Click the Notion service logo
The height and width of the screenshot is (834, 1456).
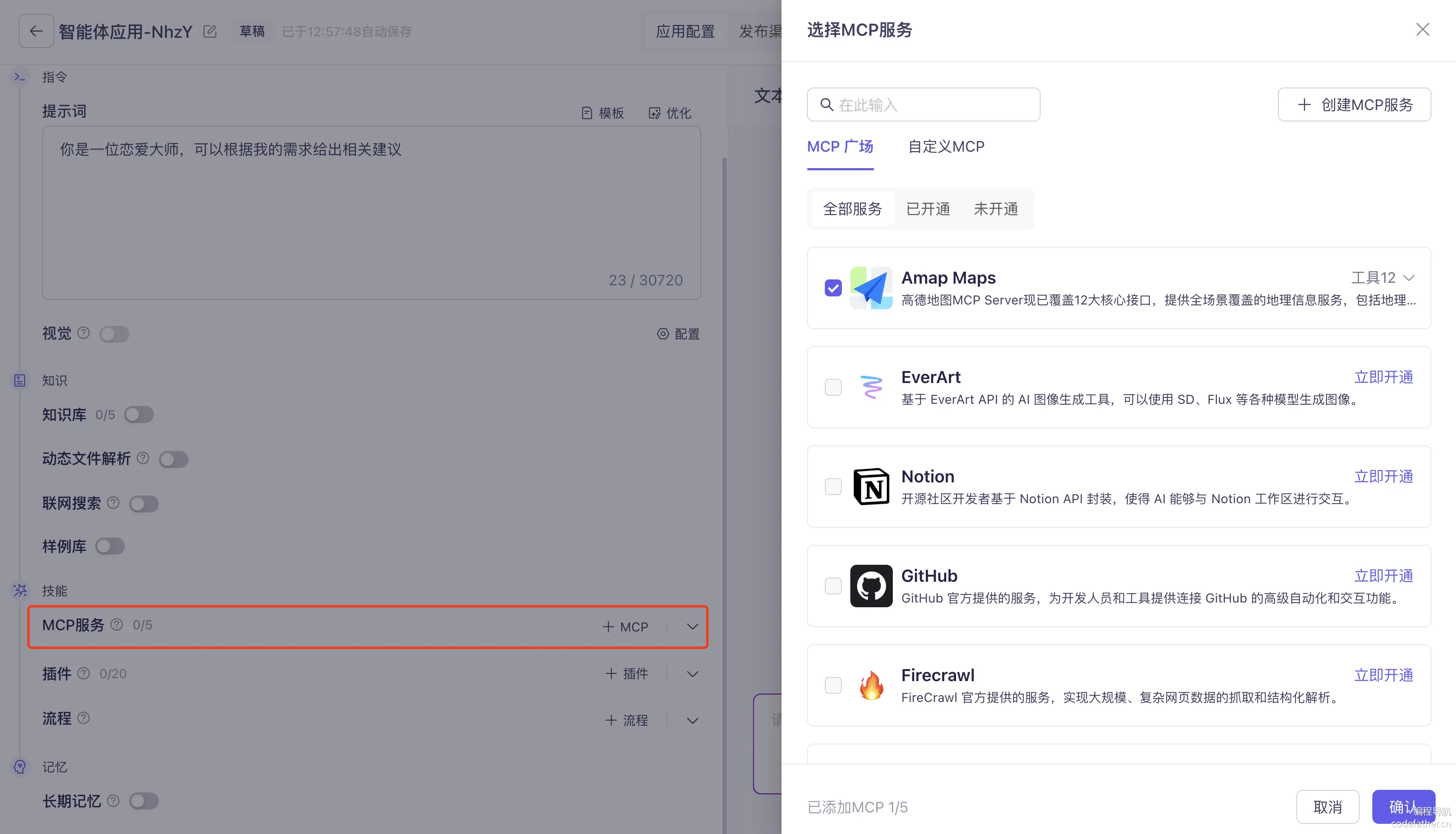pyautogui.click(x=871, y=486)
